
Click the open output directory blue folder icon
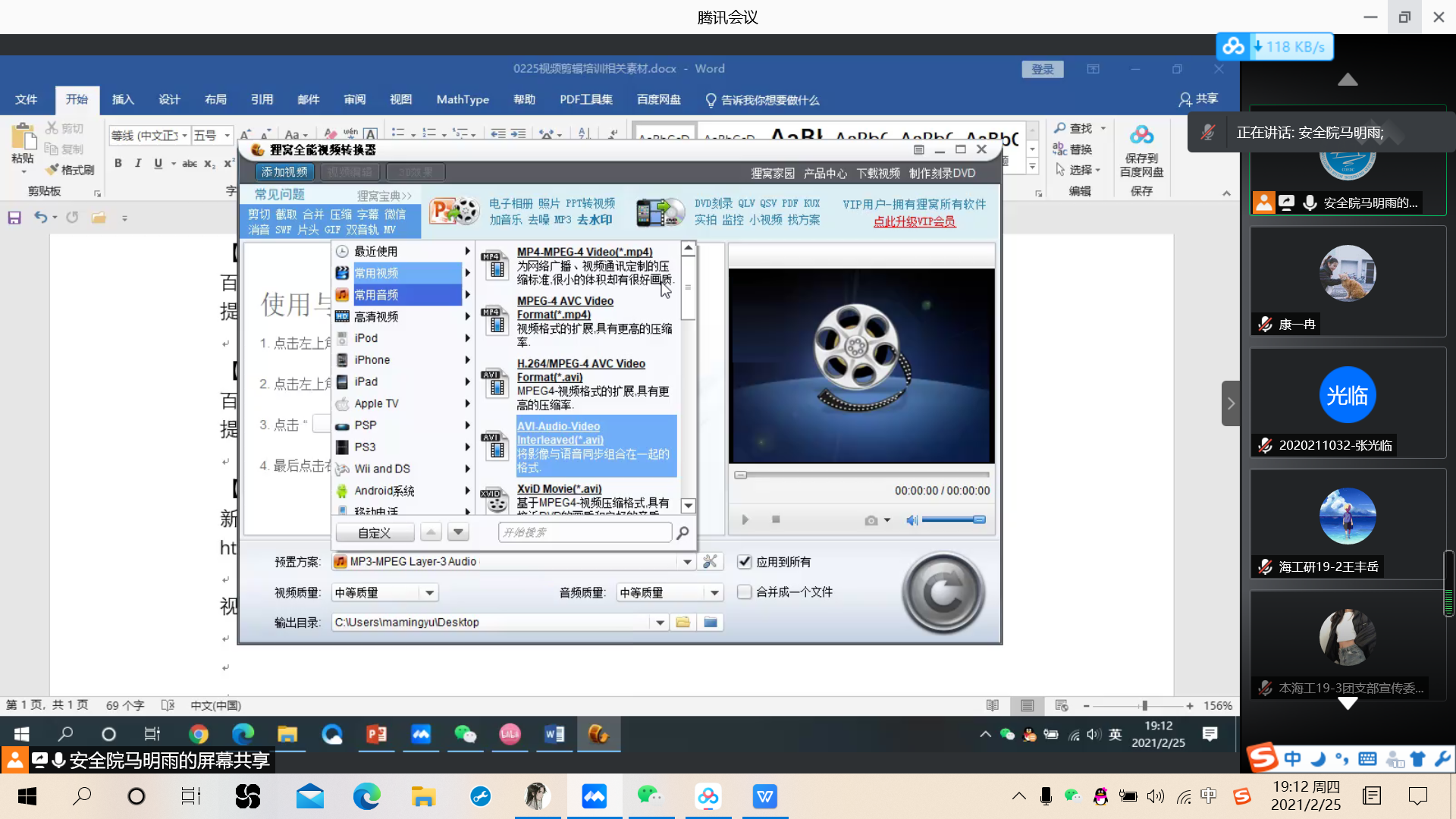click(711, 623)
